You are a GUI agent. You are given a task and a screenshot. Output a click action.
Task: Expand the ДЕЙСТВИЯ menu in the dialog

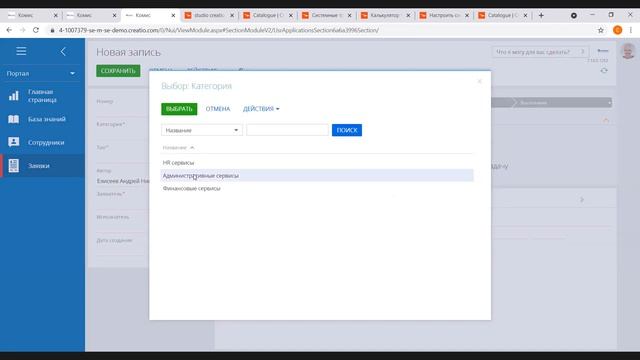(261, 109)
